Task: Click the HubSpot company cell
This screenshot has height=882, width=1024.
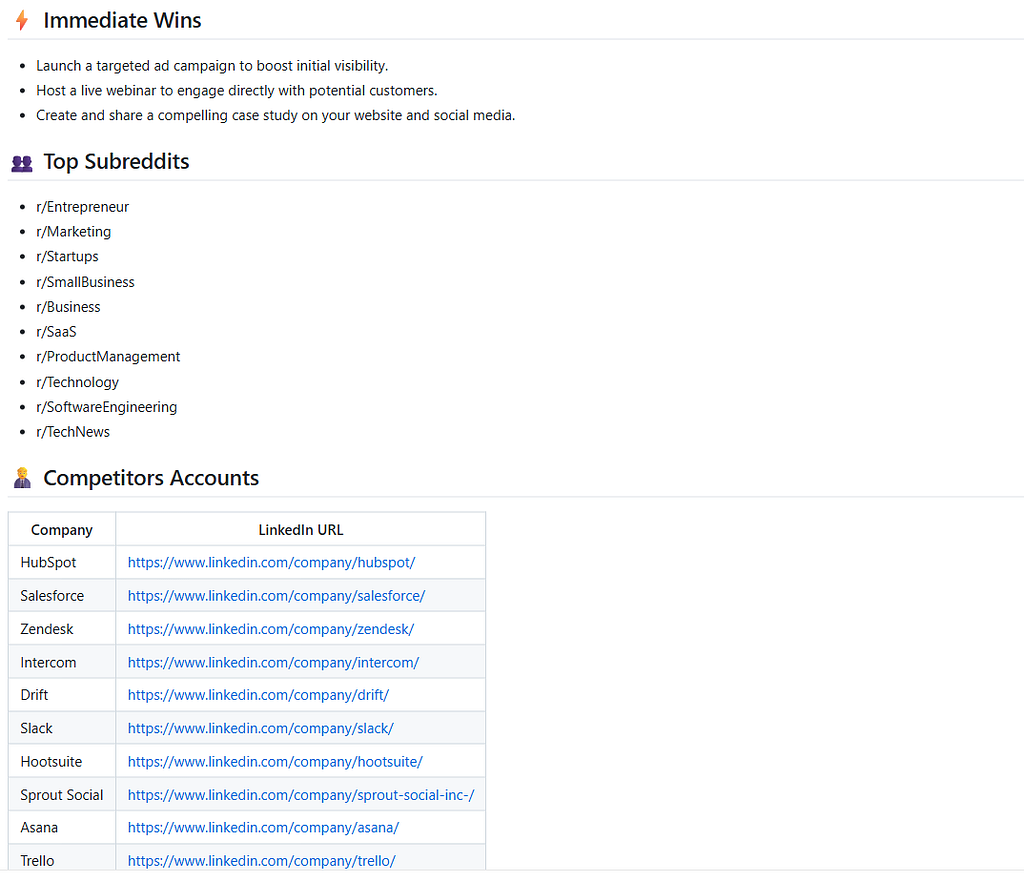Action: click(x=62, y=563)
